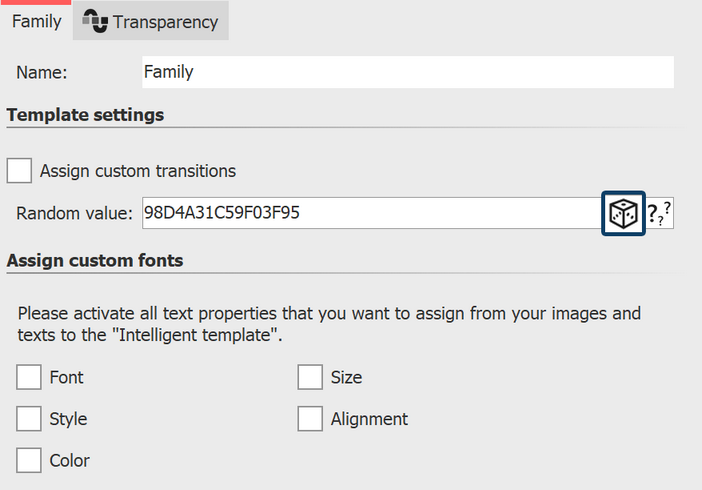702x490 pixels.
Task: Toggle the Alignment checkbox
Action: (x=311, y=419)
